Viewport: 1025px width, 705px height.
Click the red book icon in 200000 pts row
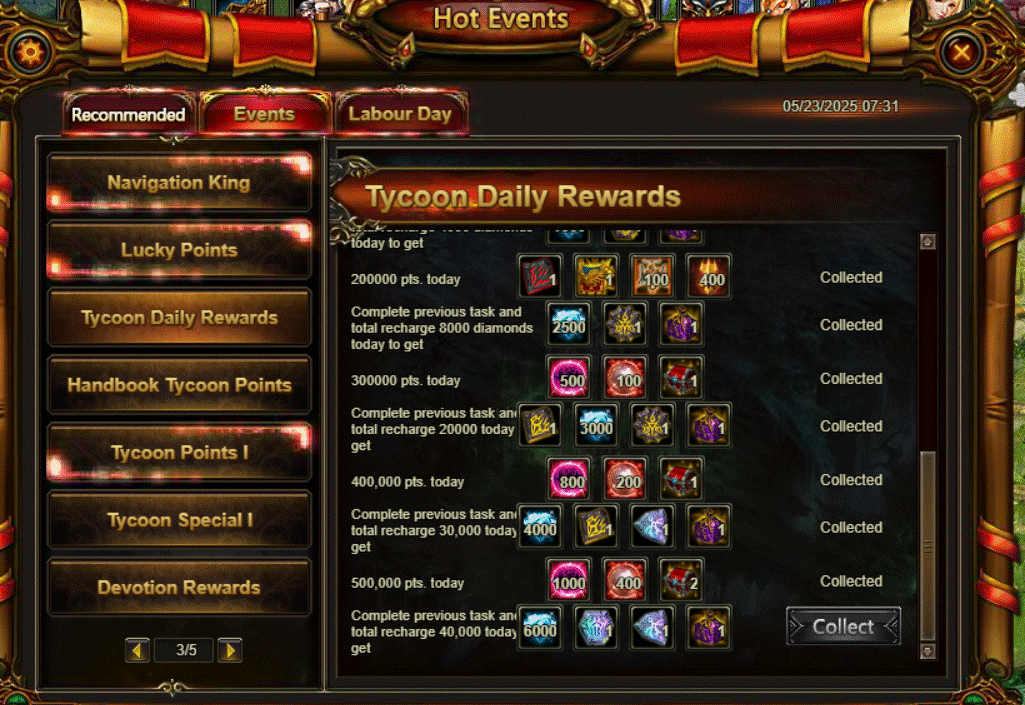tap(540, 276)
